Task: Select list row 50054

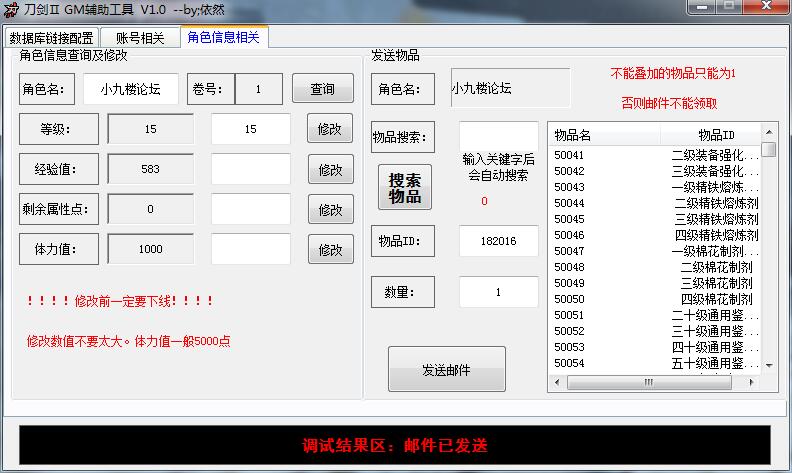Action: [x=655, y=363]
